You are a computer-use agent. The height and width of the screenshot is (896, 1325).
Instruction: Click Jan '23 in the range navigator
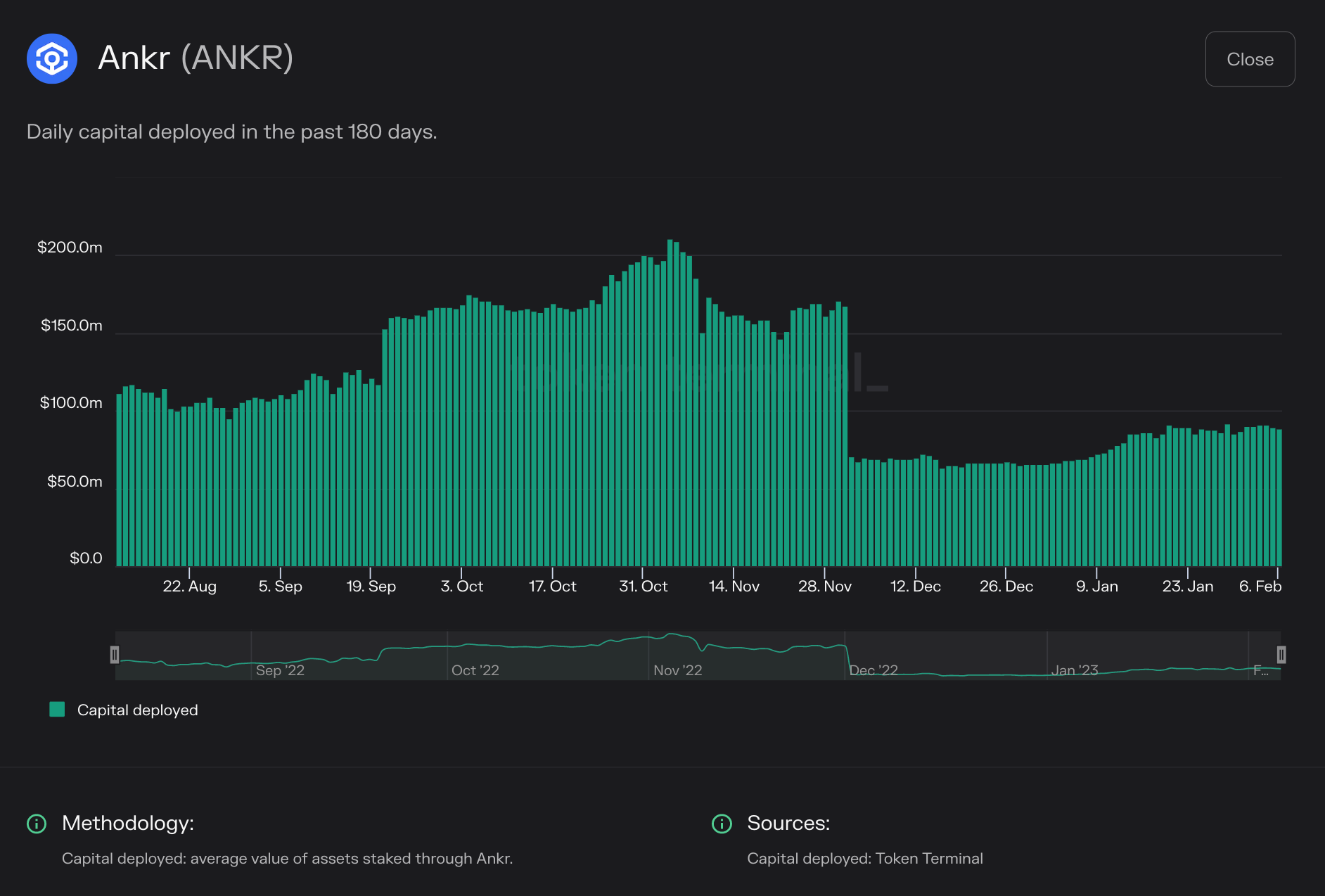1075,670
